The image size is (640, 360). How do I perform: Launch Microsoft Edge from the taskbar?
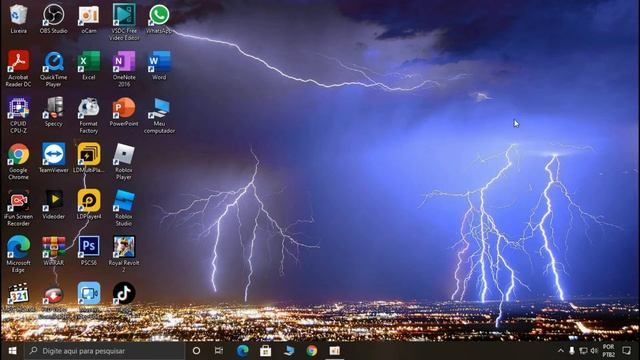(242, 351)
